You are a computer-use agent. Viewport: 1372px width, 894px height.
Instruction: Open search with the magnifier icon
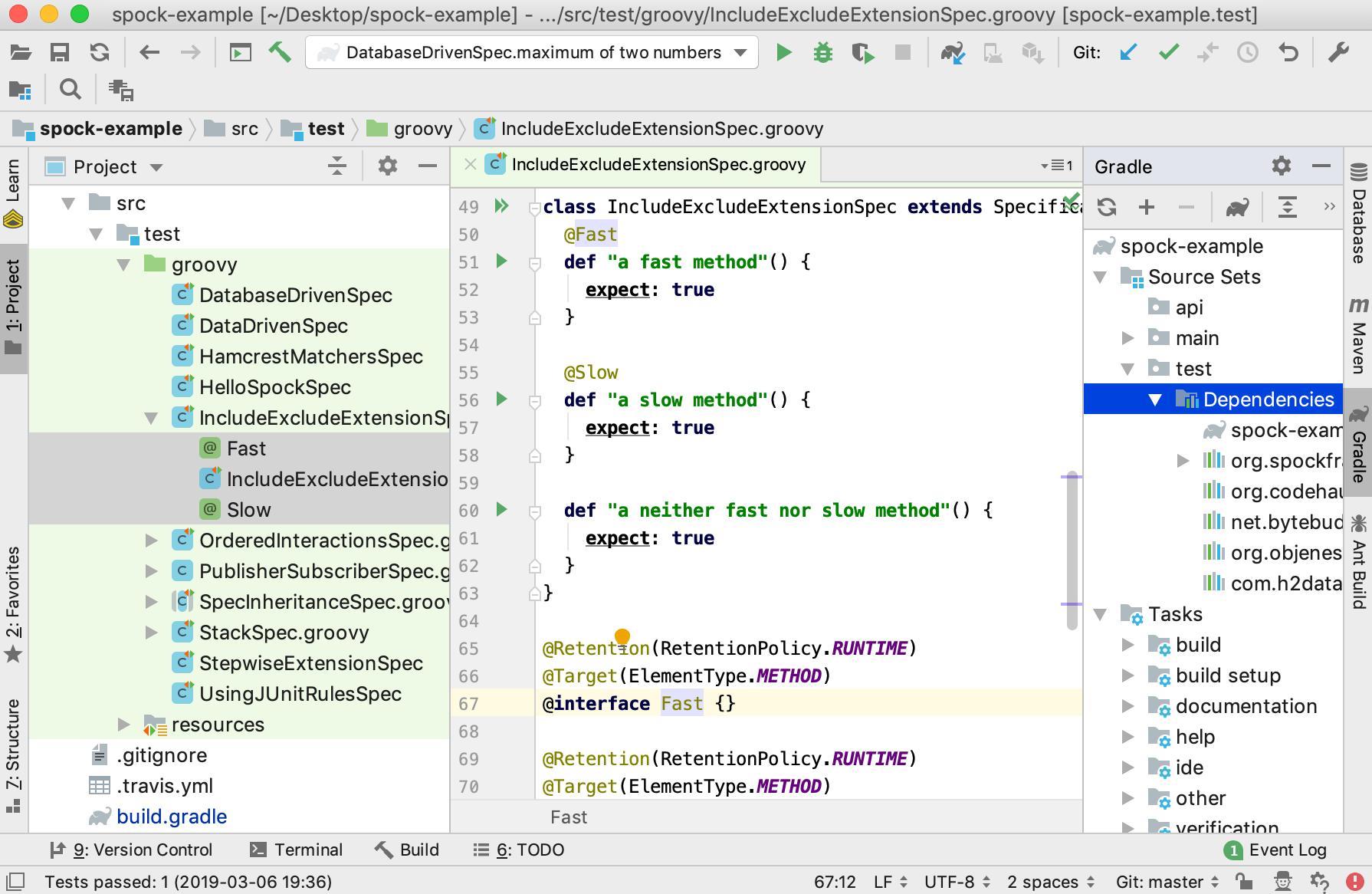click(x=69, y=90)
